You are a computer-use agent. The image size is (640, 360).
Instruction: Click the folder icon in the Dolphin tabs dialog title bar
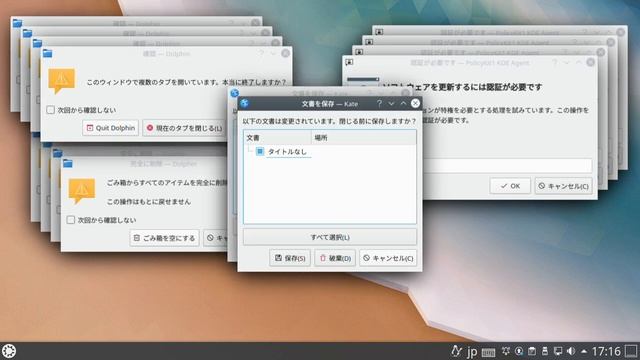pyautogui.click(x=47, y=53)
